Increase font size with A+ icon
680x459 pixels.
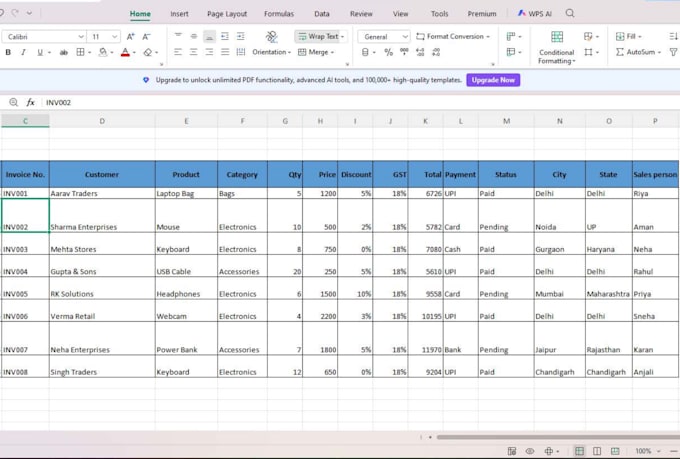(x=130, y=36)
